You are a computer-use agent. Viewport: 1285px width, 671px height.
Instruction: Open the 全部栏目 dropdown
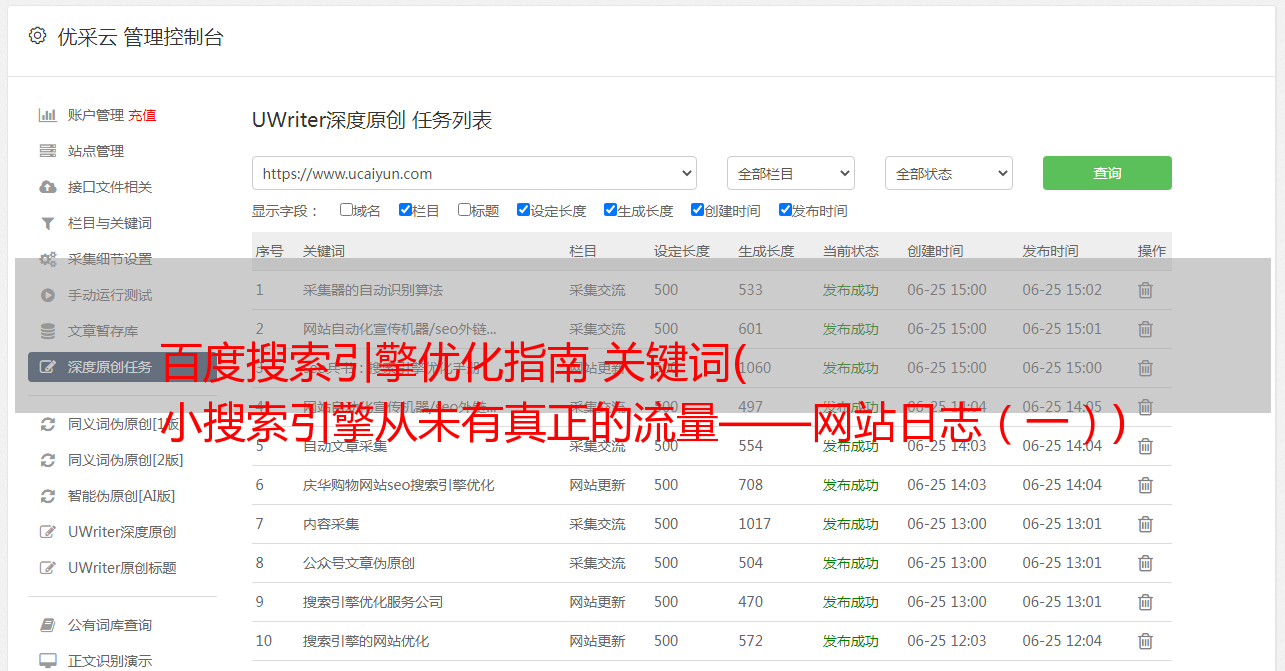click(x=791, y=173)
